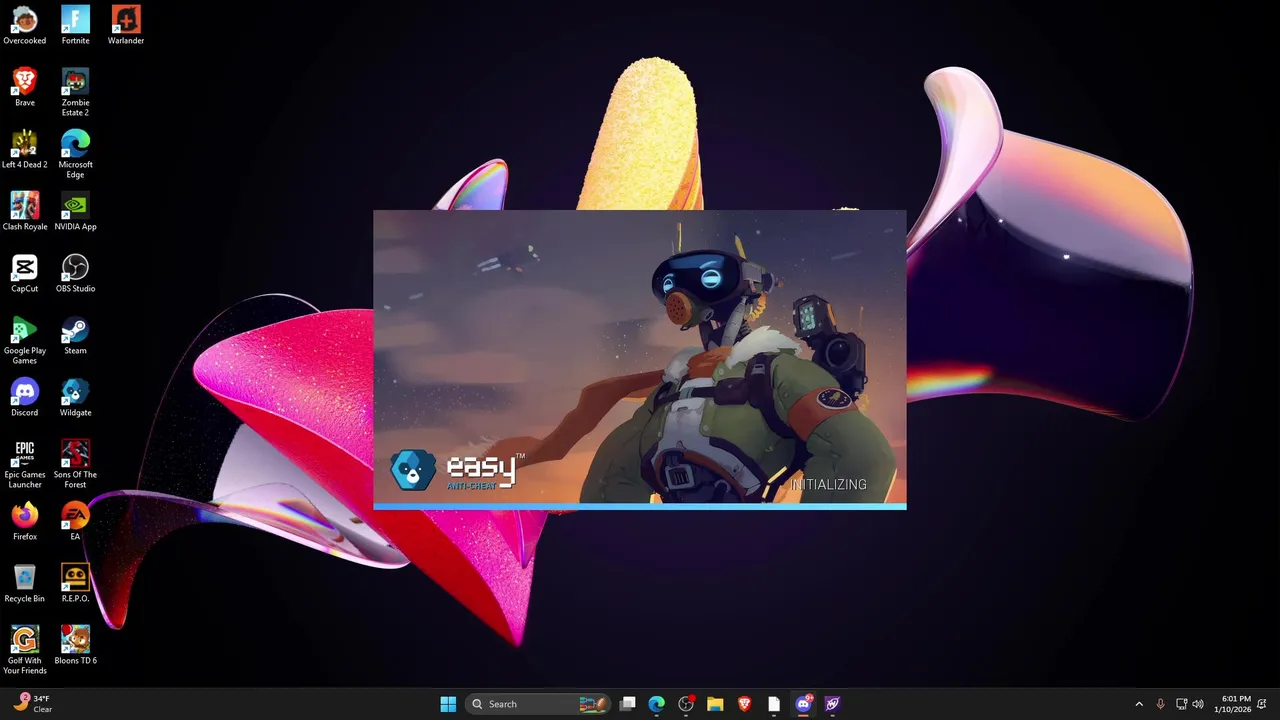
Task: Open the Clash Royale desktop icon
Action: pos(24,211)
